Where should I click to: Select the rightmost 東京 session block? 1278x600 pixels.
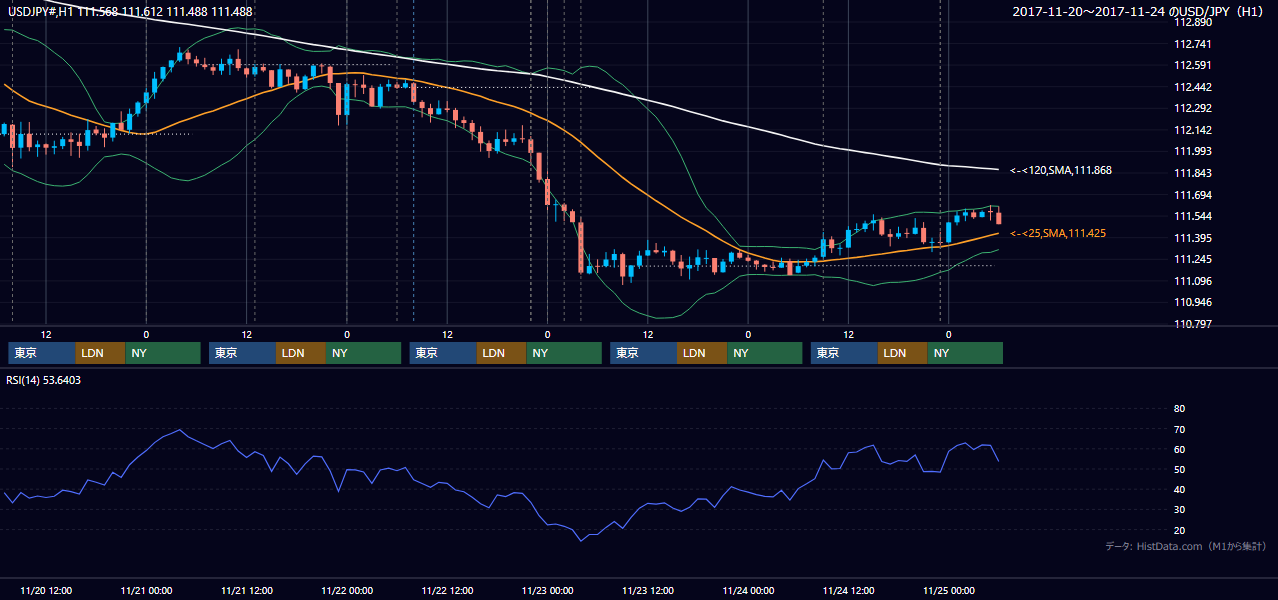pos(845,353)
